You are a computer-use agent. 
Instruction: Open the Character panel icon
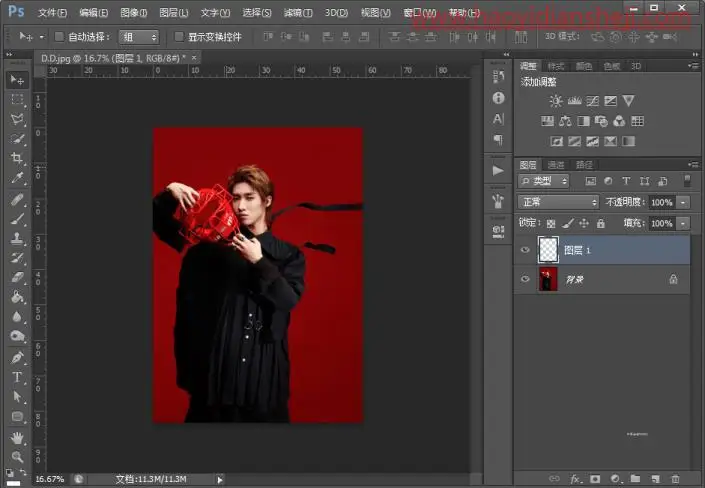pos(498,119)
